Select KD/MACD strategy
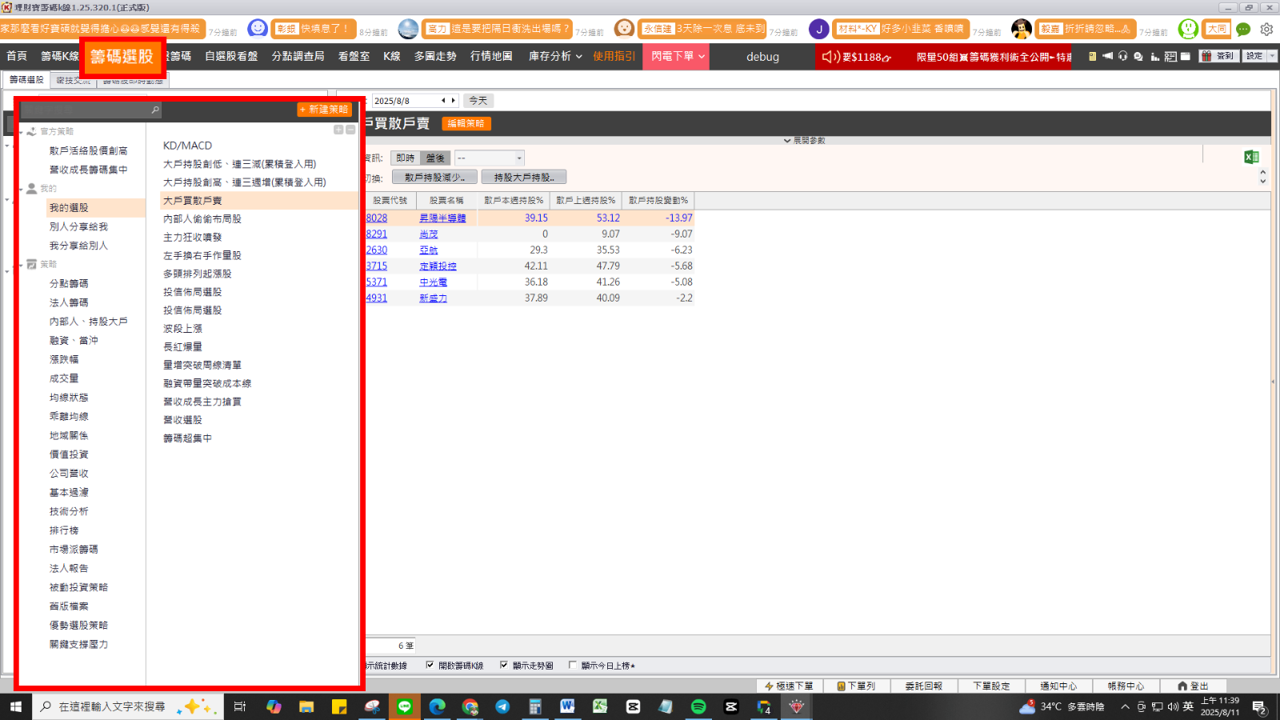The width and height of the screenshot is (1280, 720). point(188,146)
